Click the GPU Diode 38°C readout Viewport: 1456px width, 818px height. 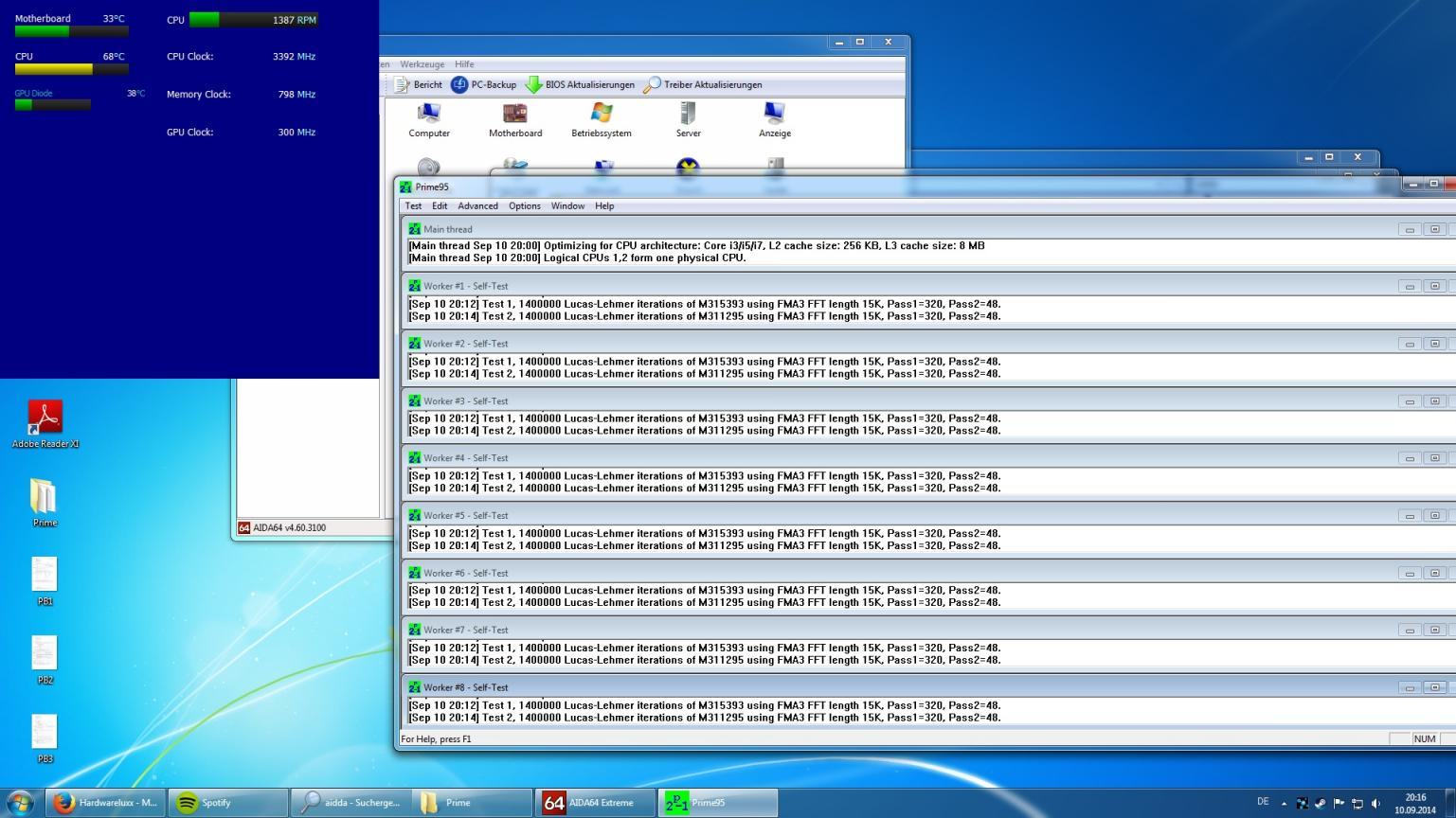(136, 93)
